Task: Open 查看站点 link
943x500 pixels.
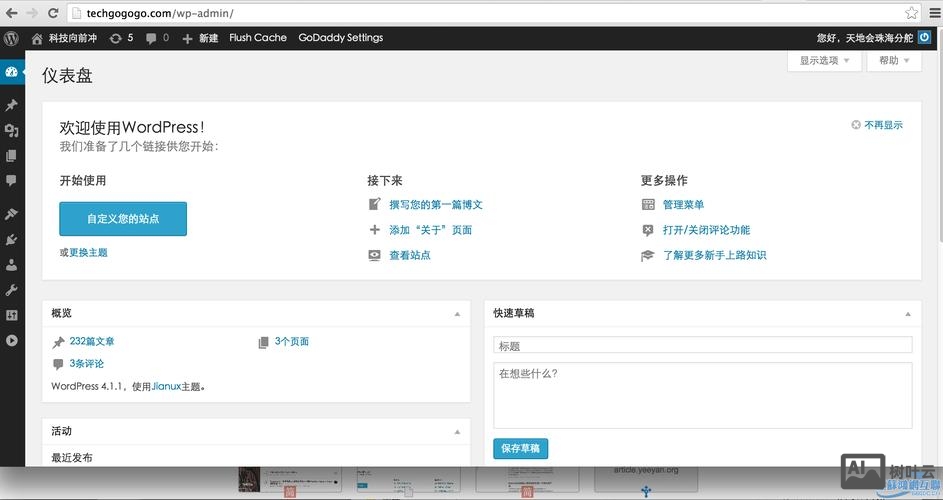Action: point(410,255)
